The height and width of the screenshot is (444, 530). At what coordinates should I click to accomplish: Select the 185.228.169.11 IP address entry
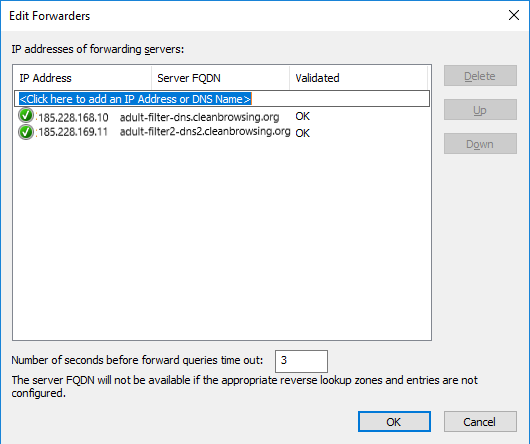coord(73,132)
